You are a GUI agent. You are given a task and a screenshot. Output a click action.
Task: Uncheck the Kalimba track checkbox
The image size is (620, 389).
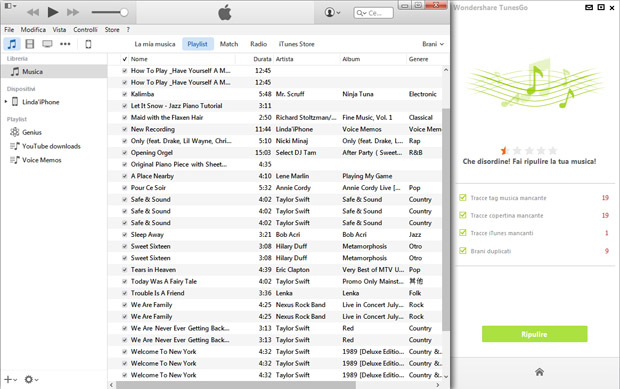pos(125,94)
